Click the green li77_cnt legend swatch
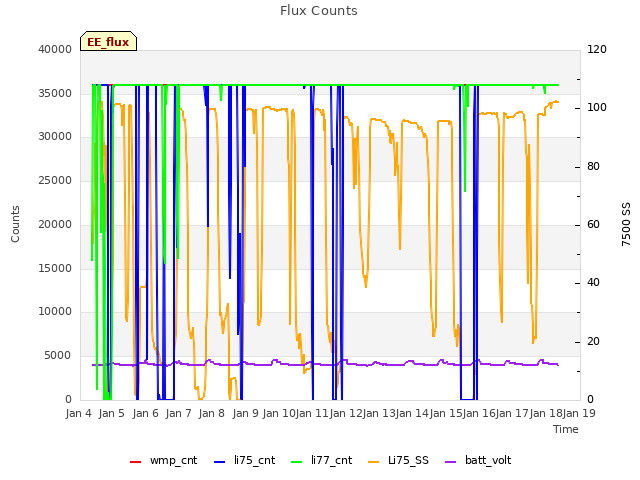 (296, 462)
